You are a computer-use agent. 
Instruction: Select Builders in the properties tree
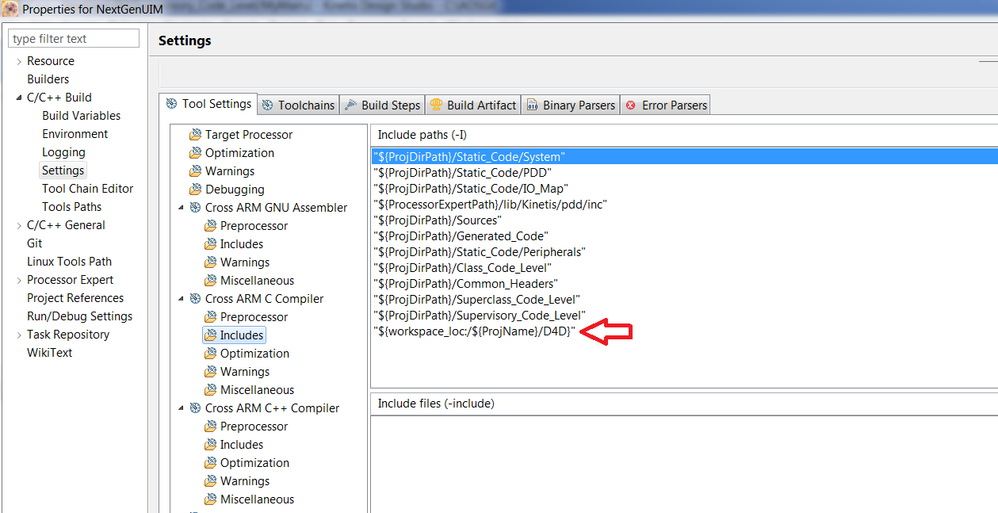coord(48,80)
